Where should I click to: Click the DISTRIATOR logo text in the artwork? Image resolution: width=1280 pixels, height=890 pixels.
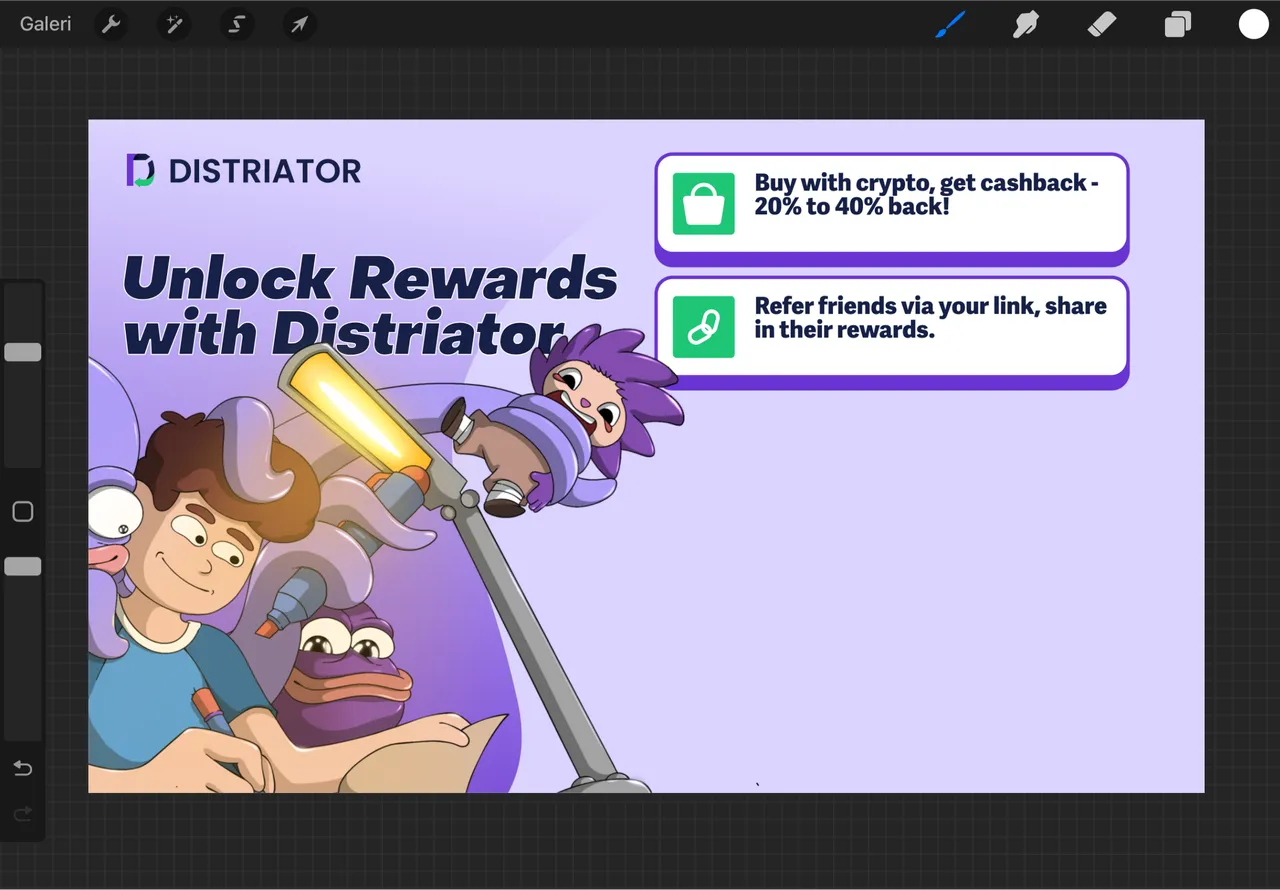click(x=265, y=171)
